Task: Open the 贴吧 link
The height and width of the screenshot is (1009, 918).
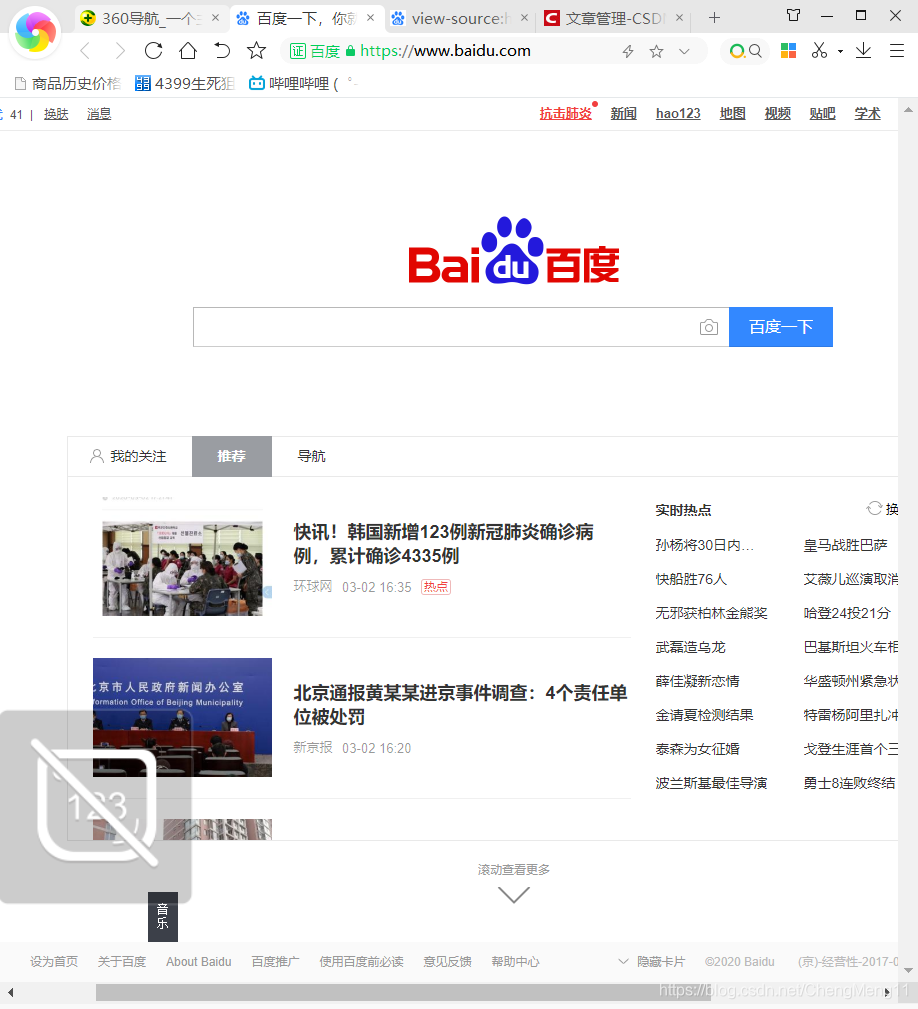Action: coord(822,114)
